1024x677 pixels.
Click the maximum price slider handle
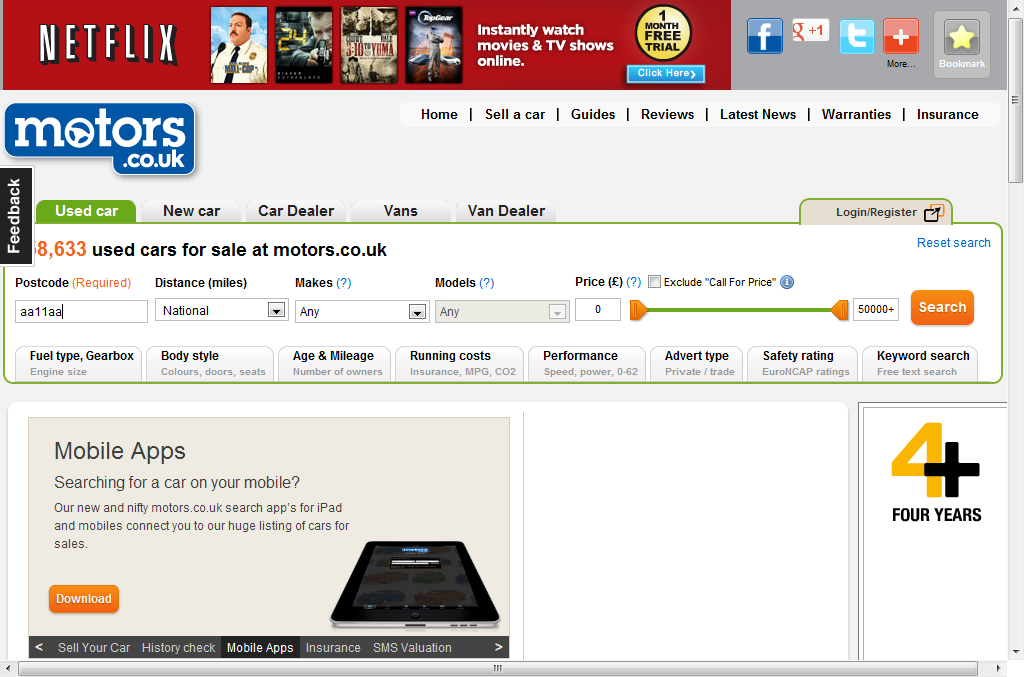click(x=840, y=310)
